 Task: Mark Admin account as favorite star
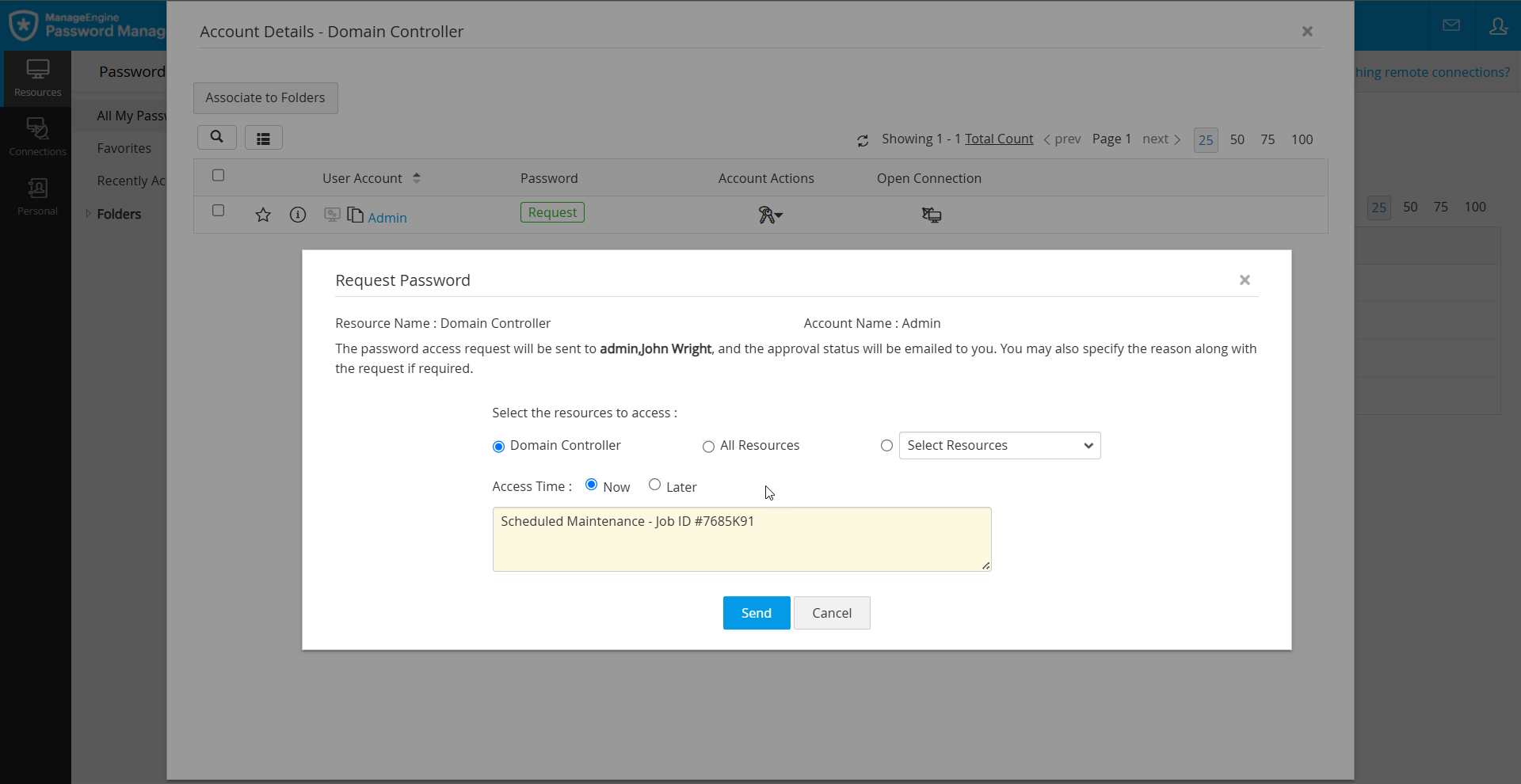(263, 215)
